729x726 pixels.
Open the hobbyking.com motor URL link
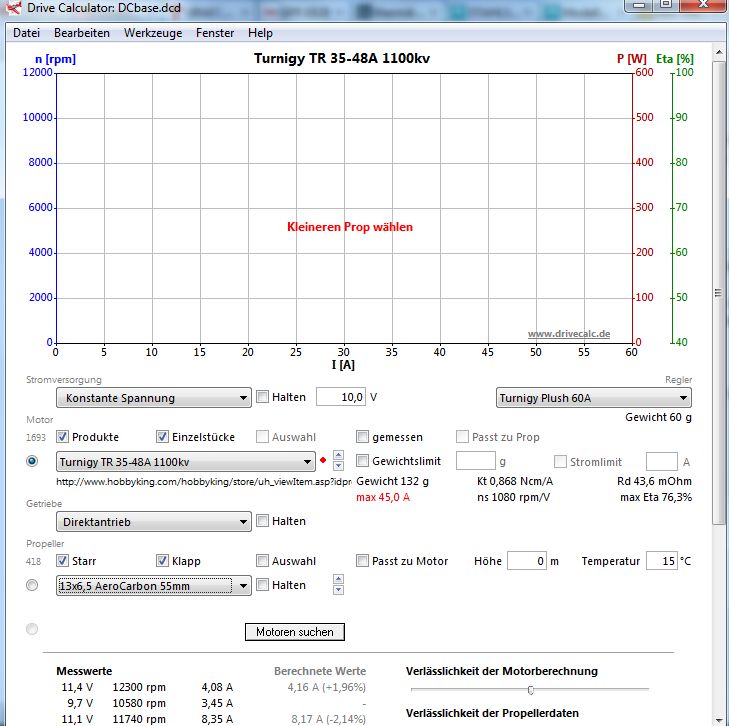pyautogui.click(x=204, y=482)
